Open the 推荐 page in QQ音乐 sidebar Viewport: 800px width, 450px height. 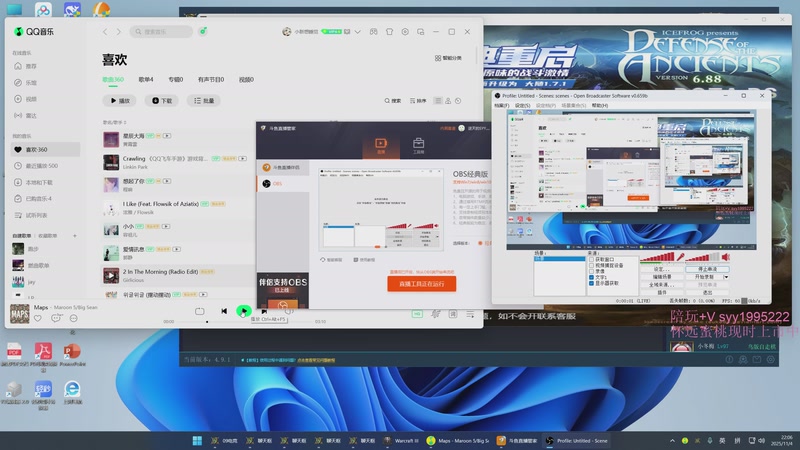pyautogui.click(x=26, y=66)
